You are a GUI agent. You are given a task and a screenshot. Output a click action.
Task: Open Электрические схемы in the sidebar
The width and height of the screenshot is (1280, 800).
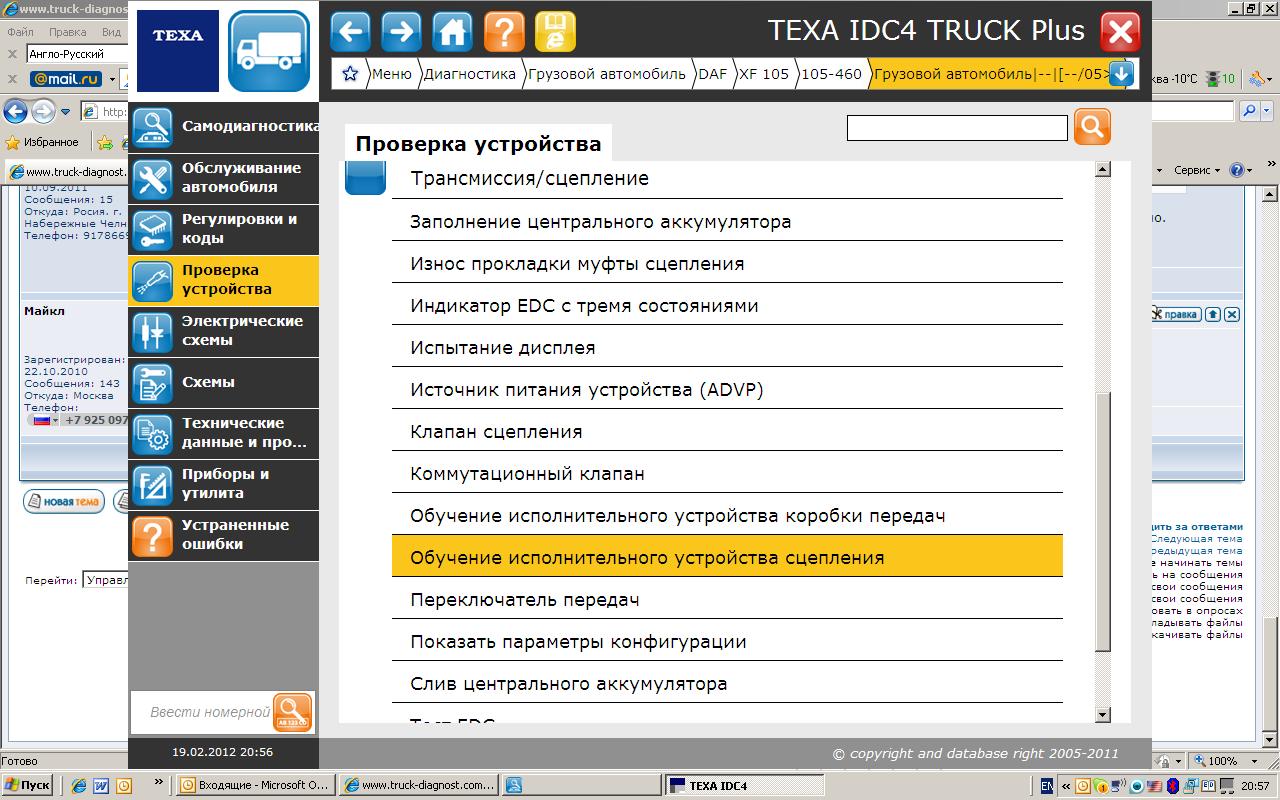[223, 331]
